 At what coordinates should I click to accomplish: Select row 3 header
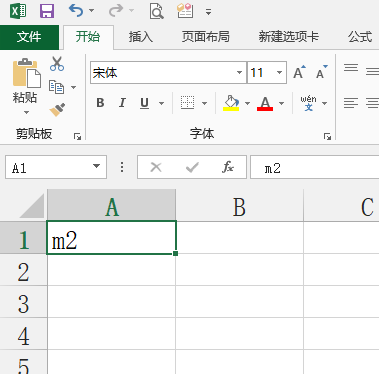pos(23,302)
